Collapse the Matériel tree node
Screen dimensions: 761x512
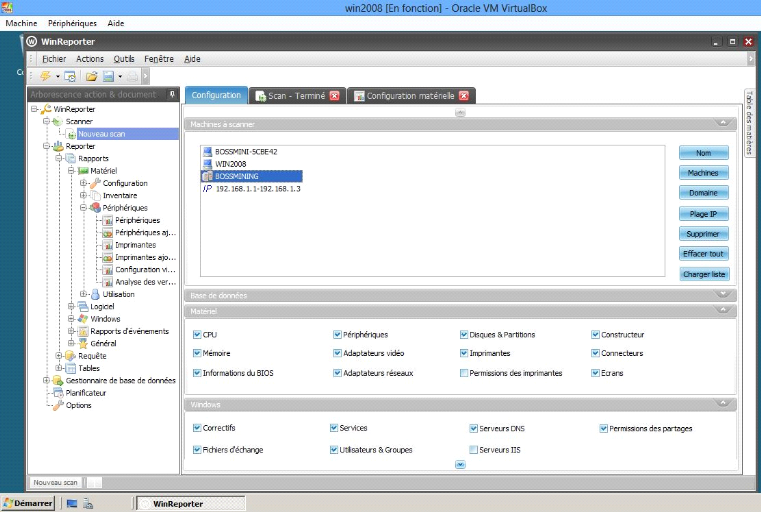point(71,171)
